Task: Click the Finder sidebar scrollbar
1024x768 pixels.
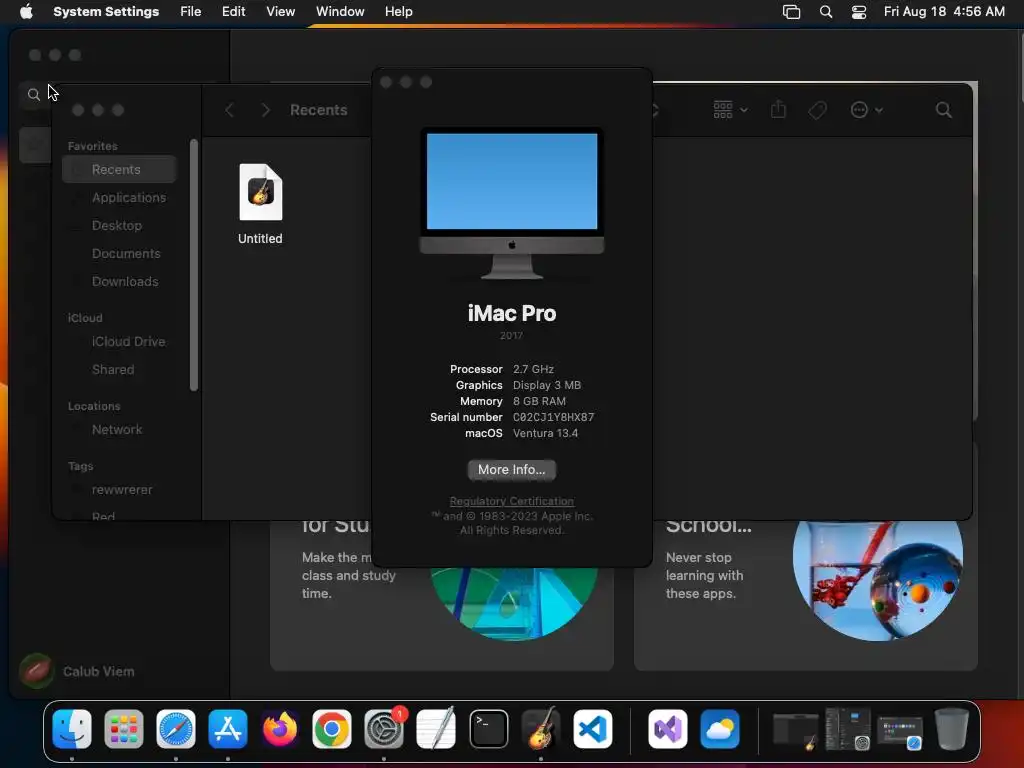Action: (193, 264)
